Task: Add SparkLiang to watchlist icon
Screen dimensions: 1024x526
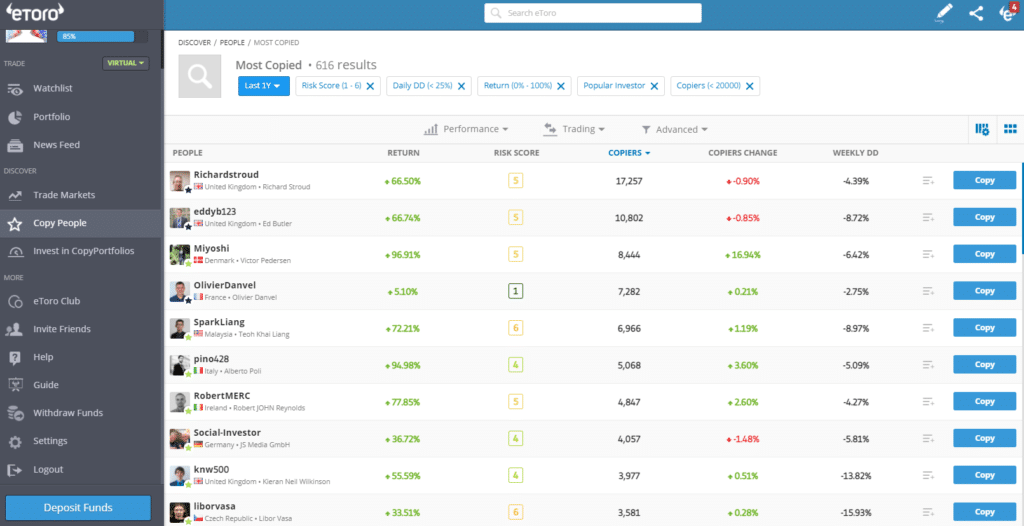Action: 928,327
